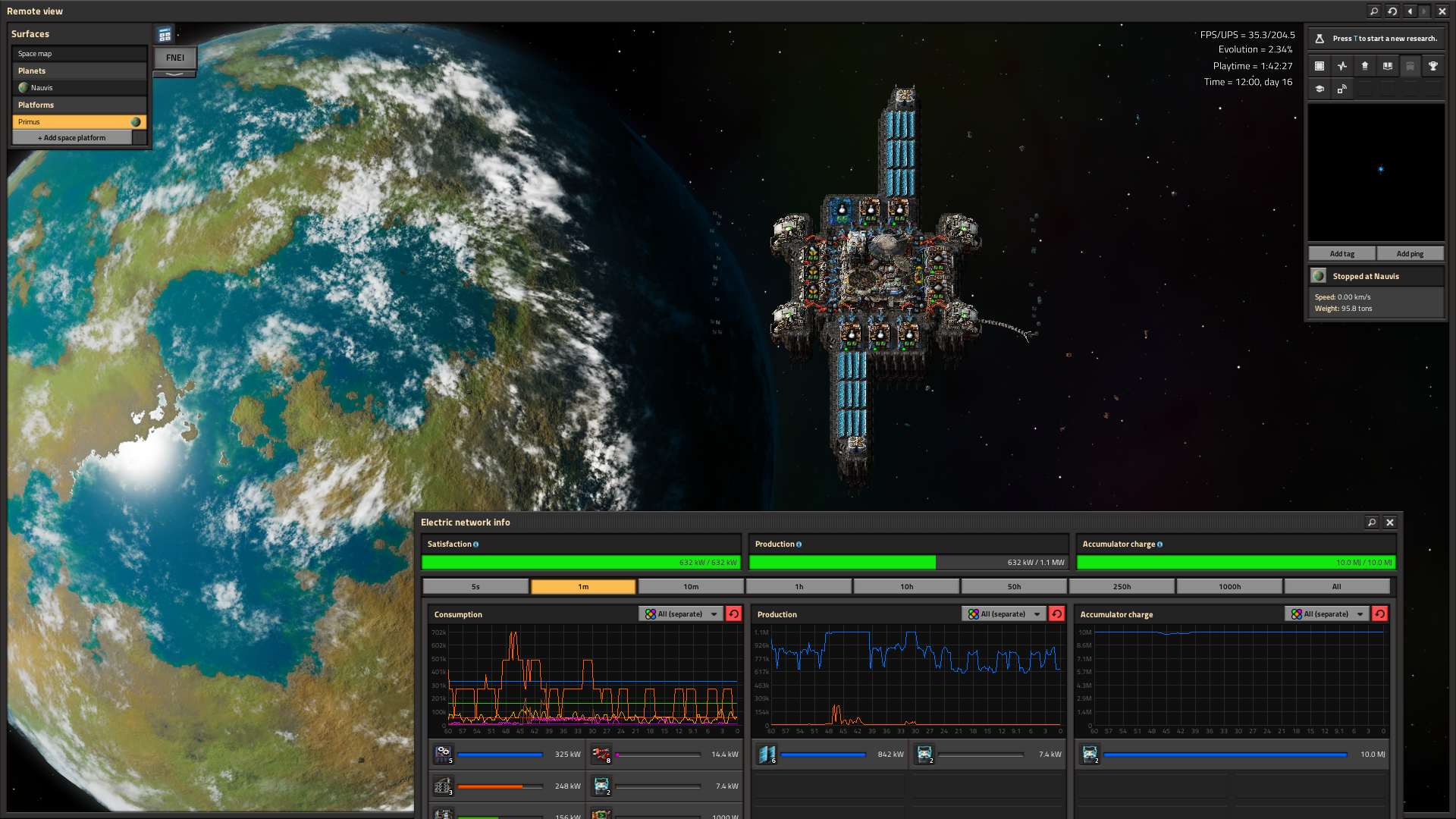Click the dashed square icon in toolbar
Viewport: 1456px width, 819px height.
(x=1319, y=66)
